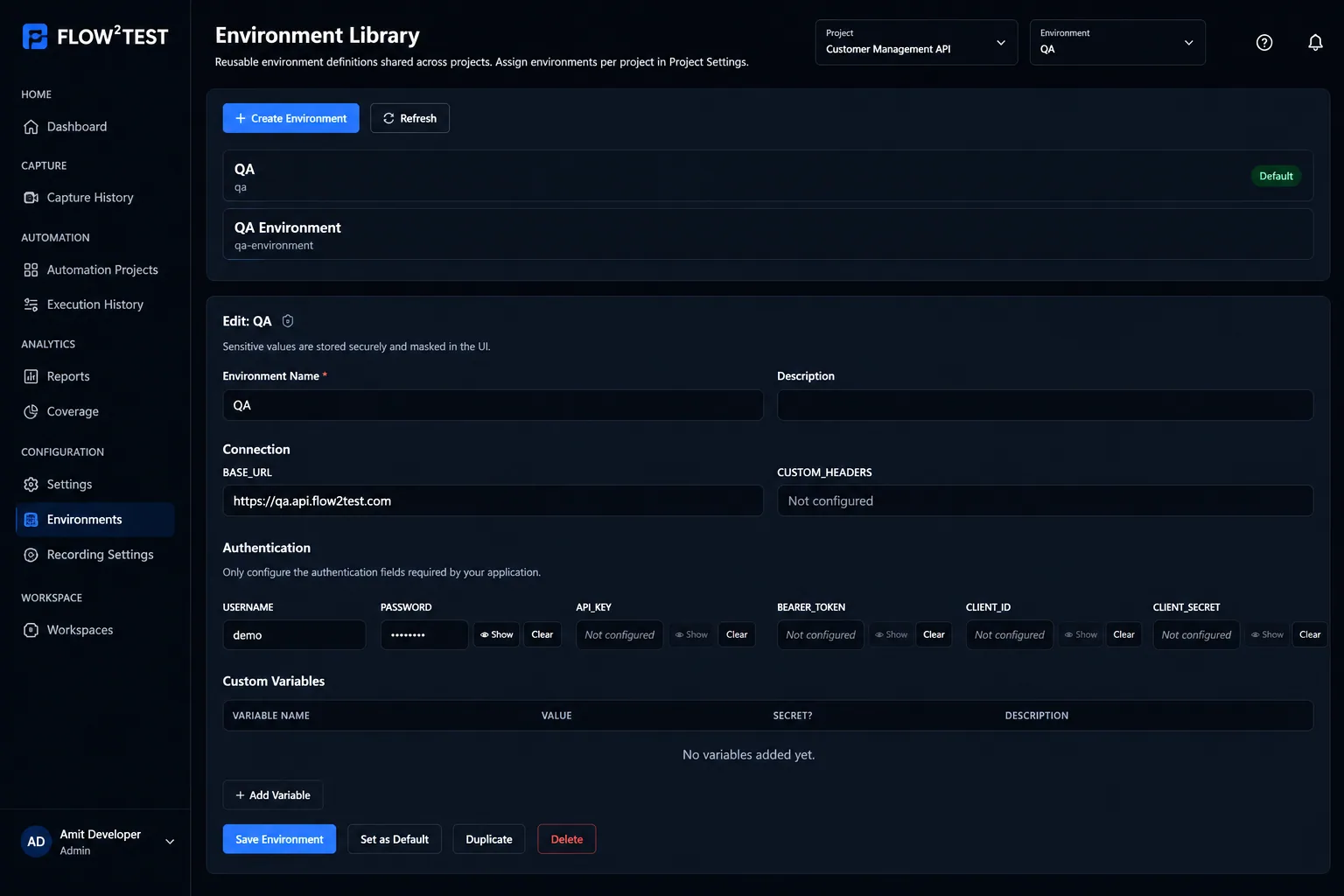Viewport: 1344px width, 896px height.
Task: Clear the PASSWORD field
Action: point(542,634)
